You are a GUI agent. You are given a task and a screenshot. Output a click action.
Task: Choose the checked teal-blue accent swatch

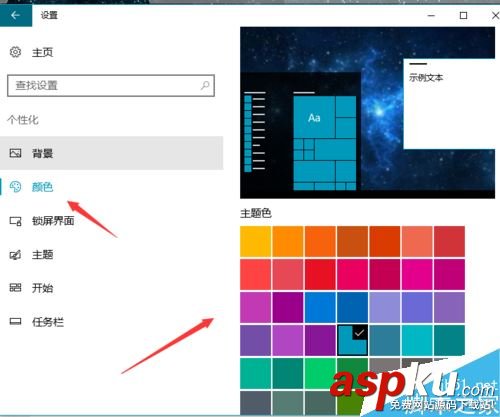point(353,340)
